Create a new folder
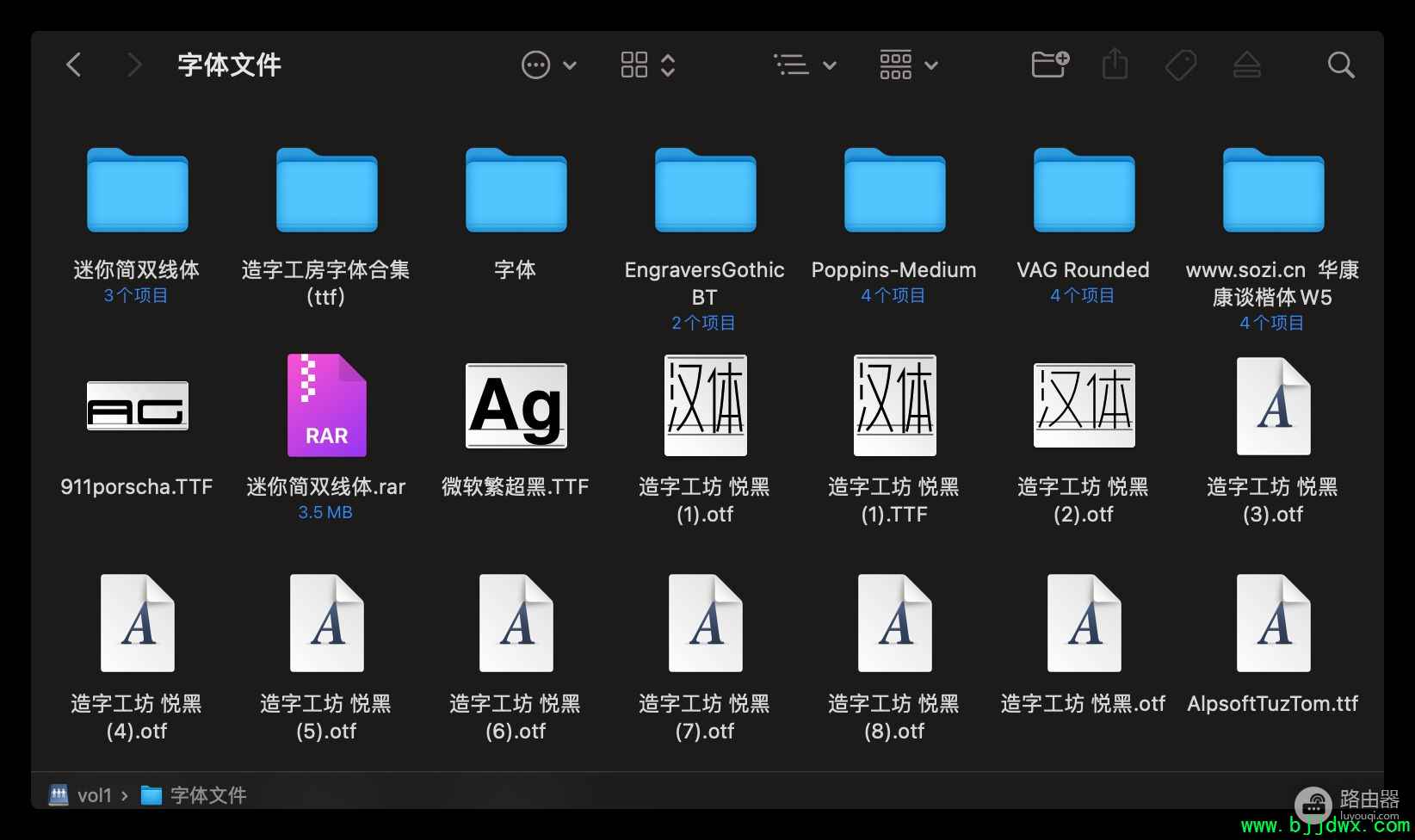1415x840 pixels. pos(1050,65)
